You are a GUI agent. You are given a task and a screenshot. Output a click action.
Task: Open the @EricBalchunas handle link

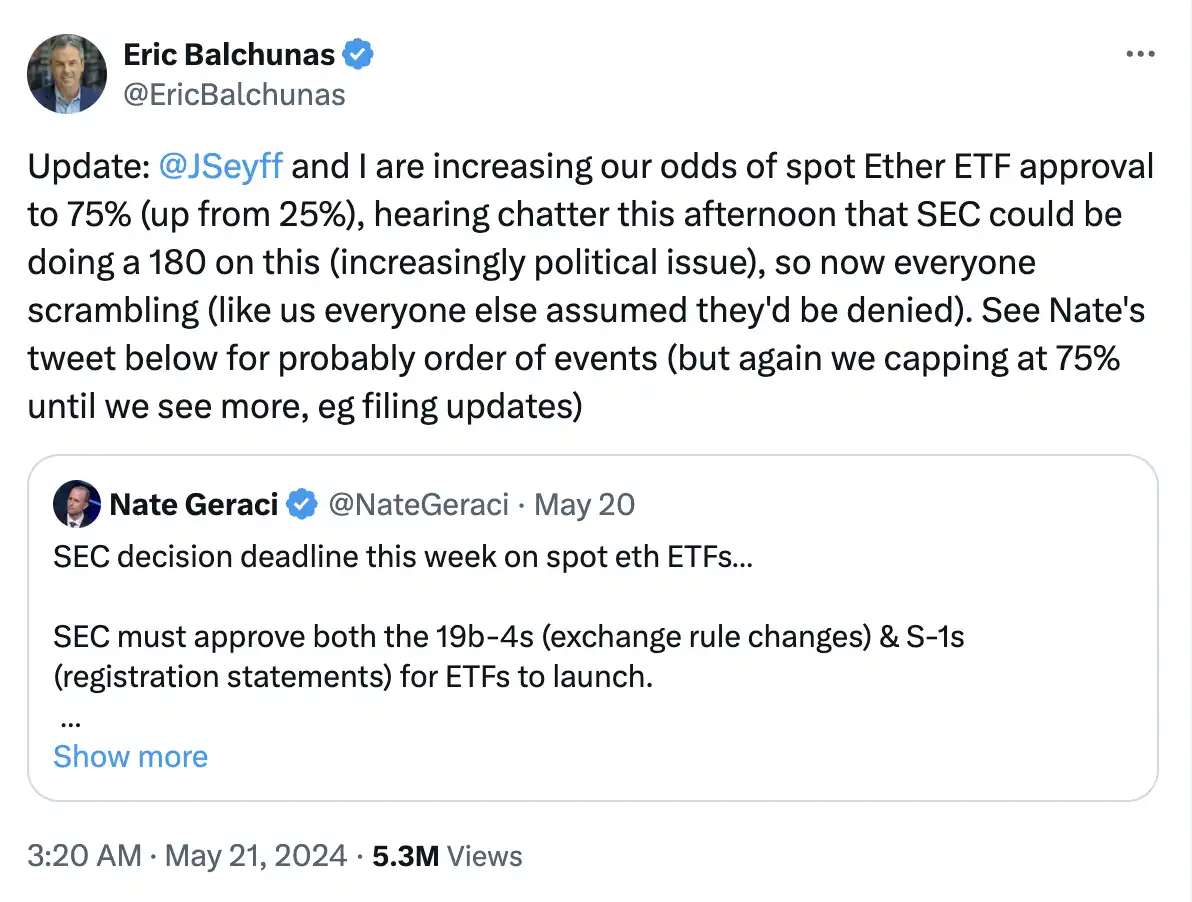coord(234,94)
